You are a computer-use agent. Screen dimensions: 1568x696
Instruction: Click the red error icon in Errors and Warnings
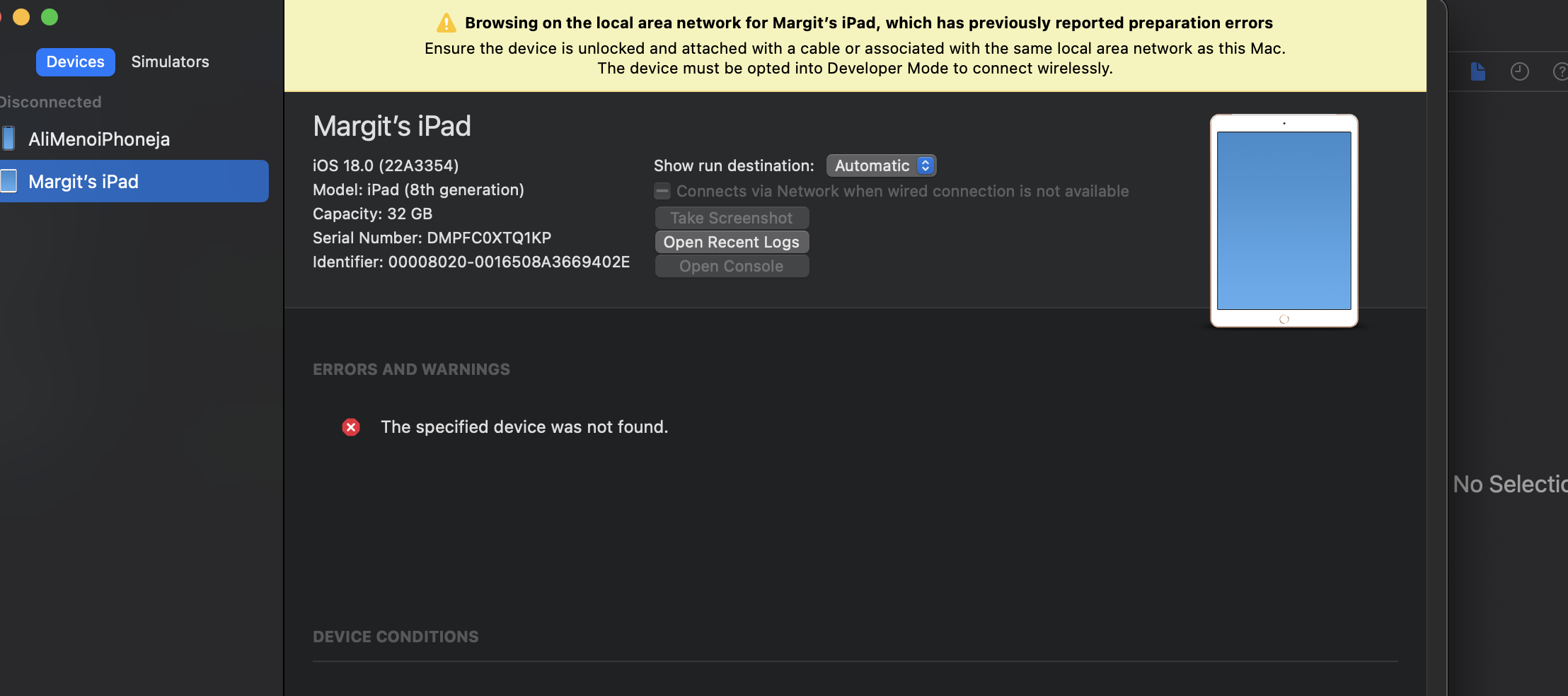tap(351, 427)
